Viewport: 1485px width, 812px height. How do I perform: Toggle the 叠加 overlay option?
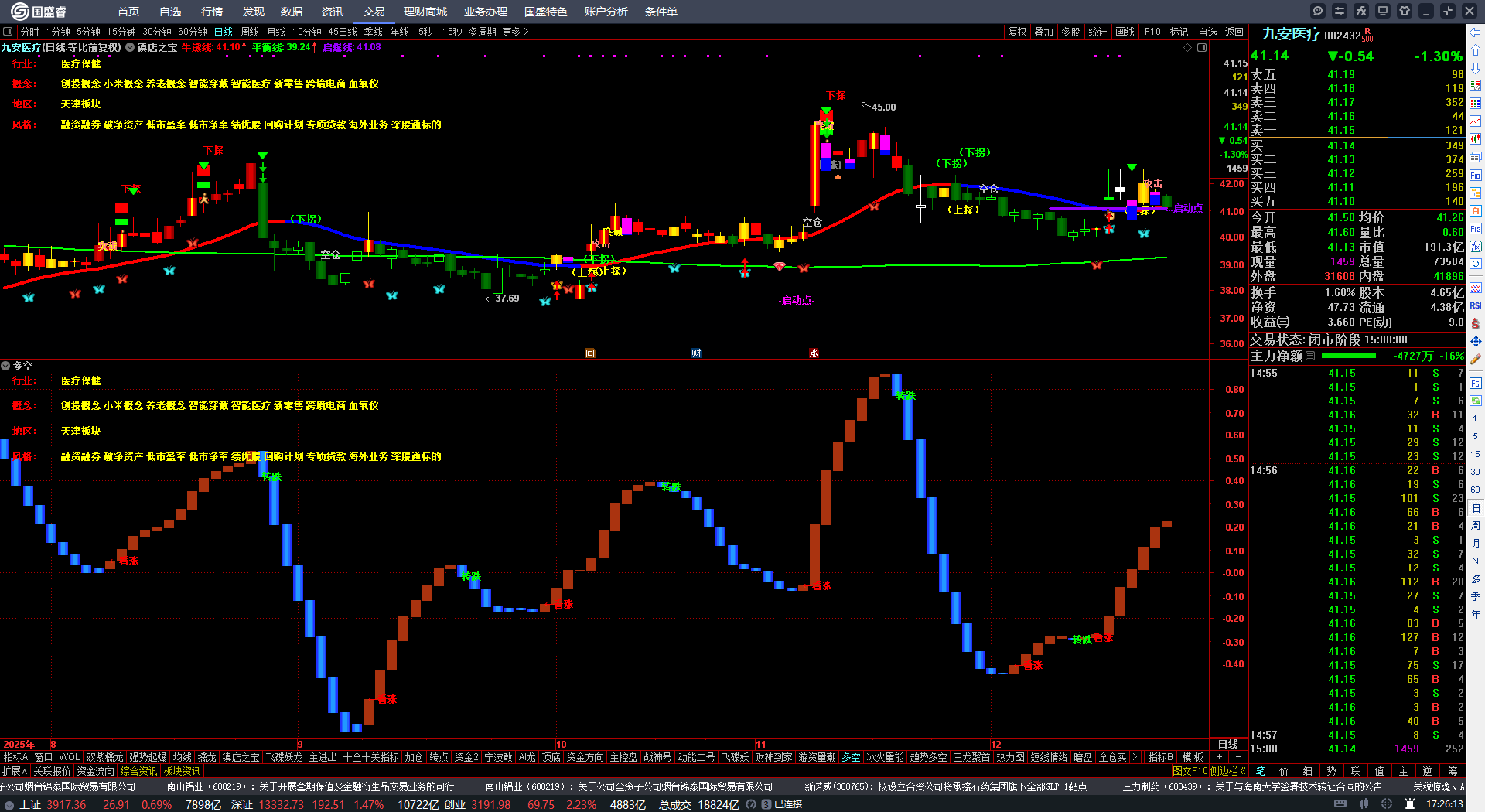click(x=1044, y=32)
